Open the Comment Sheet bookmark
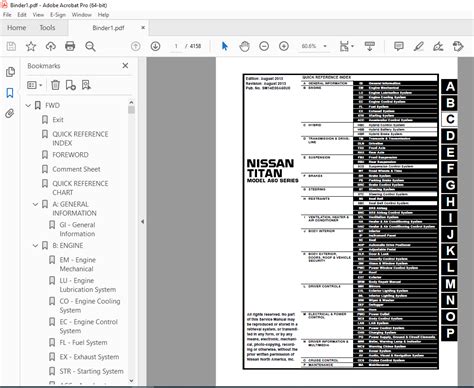Viewport: 474px width, 388px height. pos(76,169)
